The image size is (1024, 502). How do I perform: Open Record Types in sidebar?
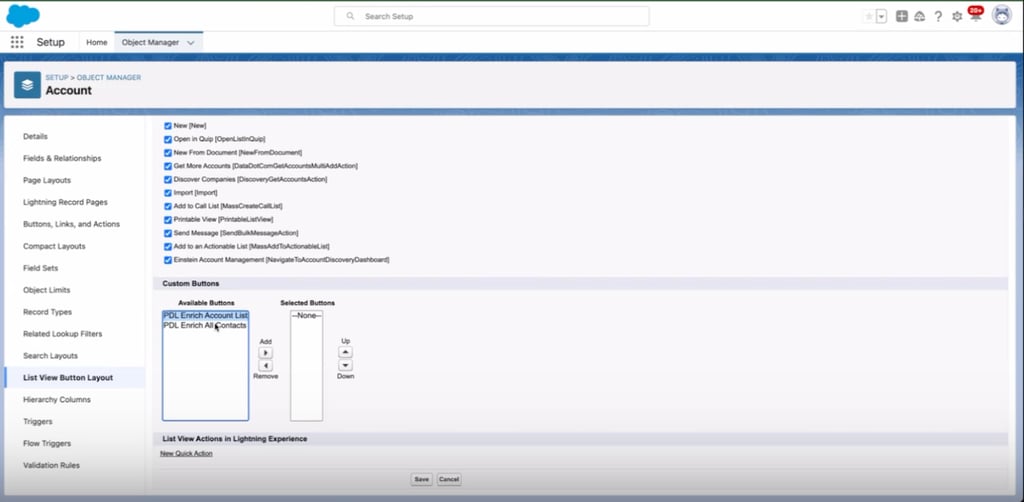point(48,312)
